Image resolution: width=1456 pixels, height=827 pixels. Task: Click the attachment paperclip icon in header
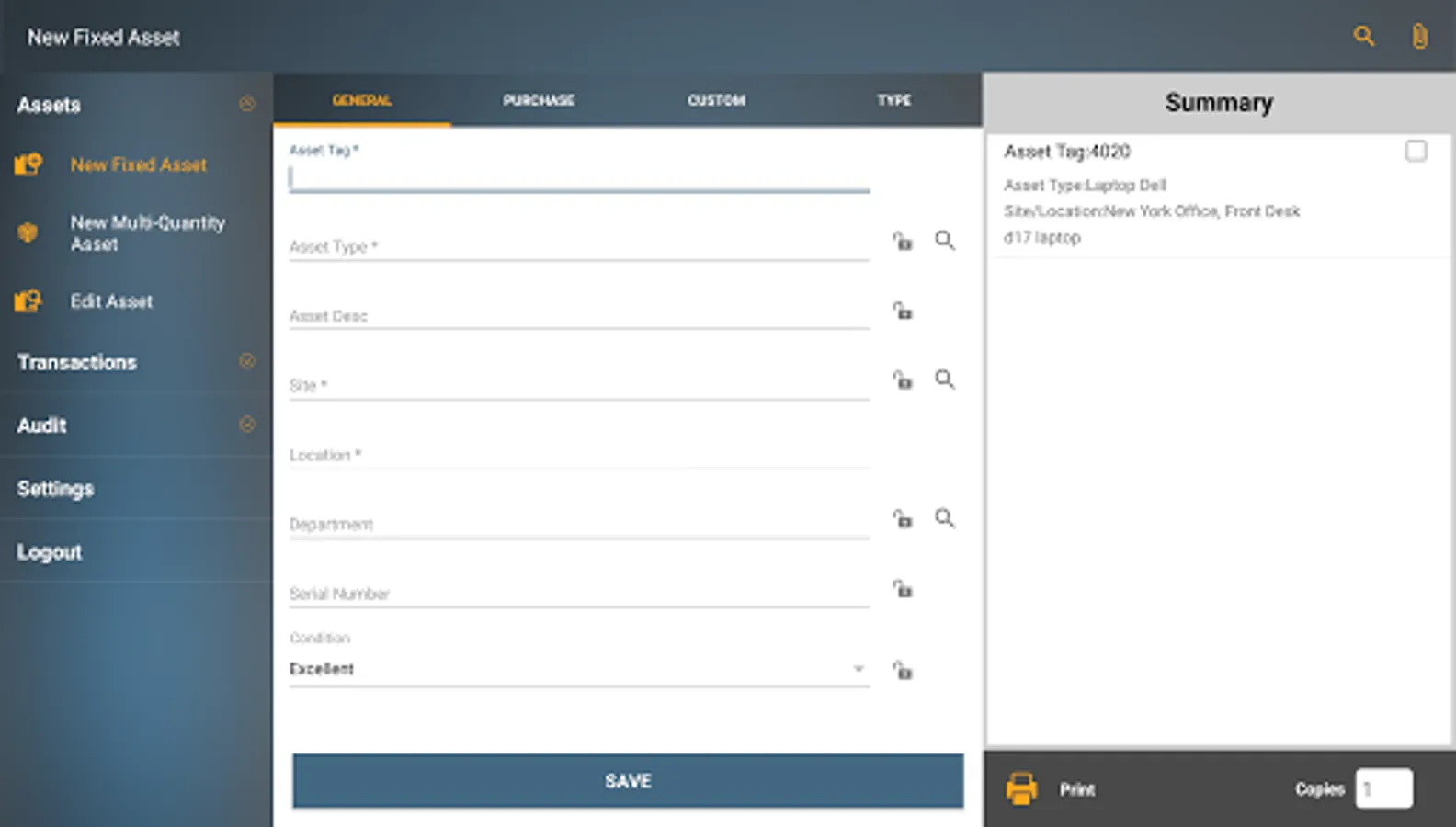point(1419,36)
